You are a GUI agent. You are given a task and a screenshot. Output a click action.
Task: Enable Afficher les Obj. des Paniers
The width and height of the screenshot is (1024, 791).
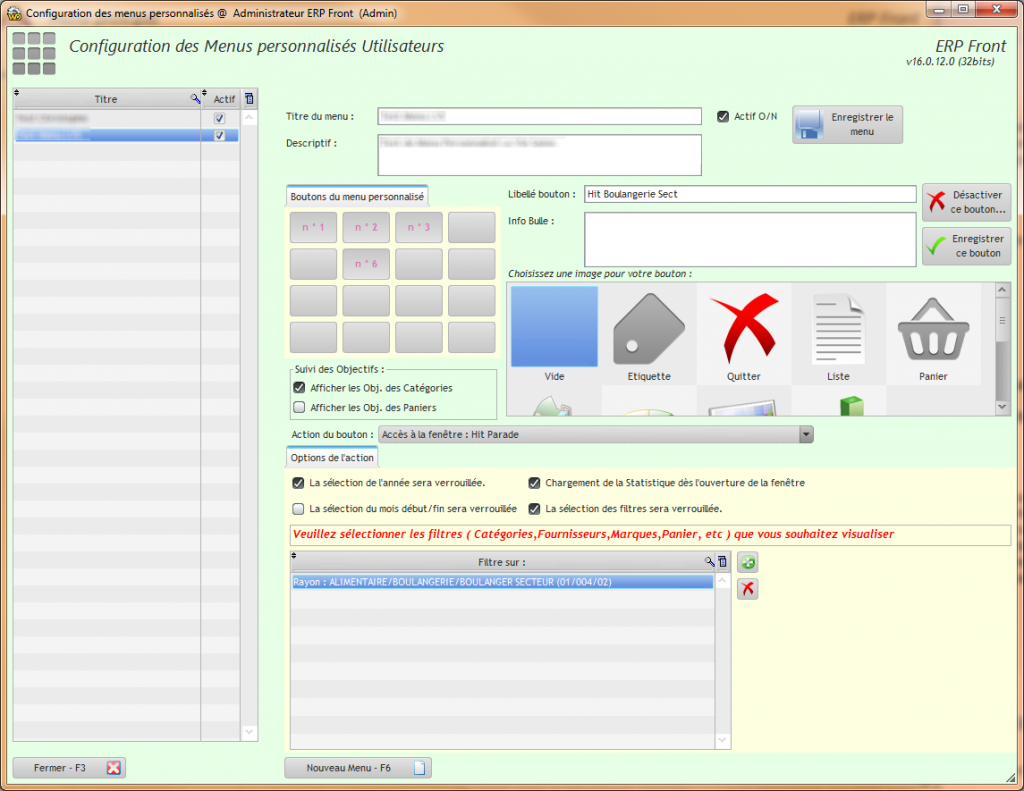click(299, 407)
